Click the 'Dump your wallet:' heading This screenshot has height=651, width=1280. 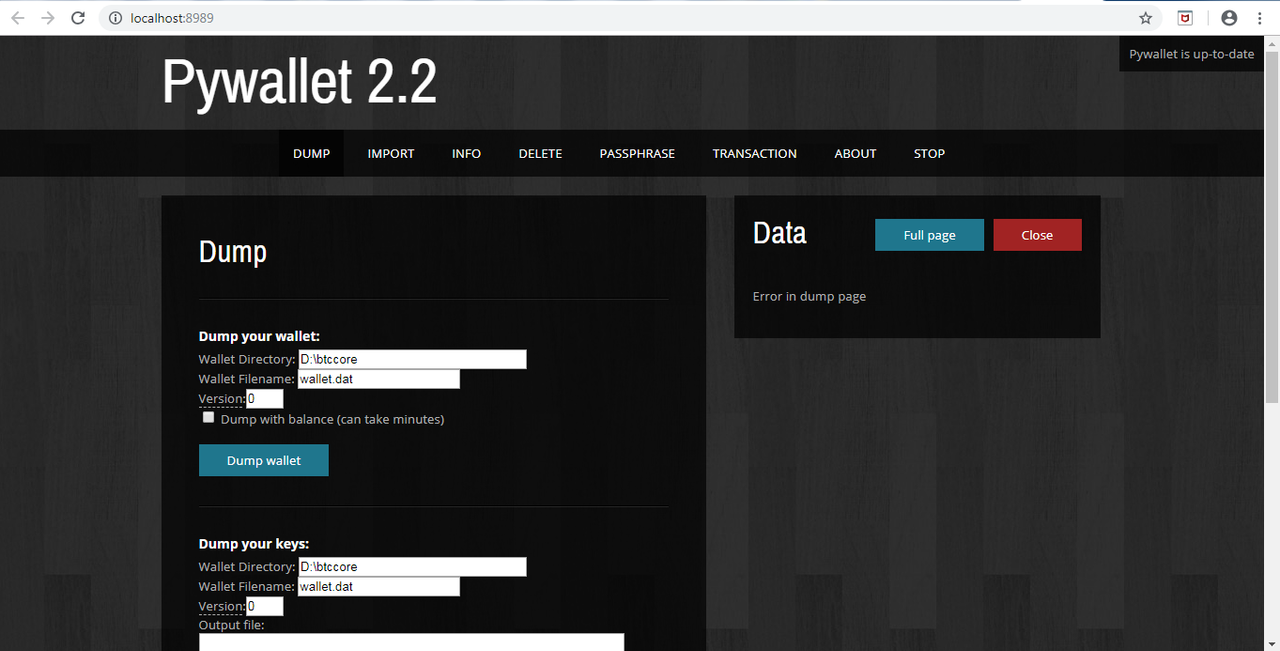click(x=259, y=337)
